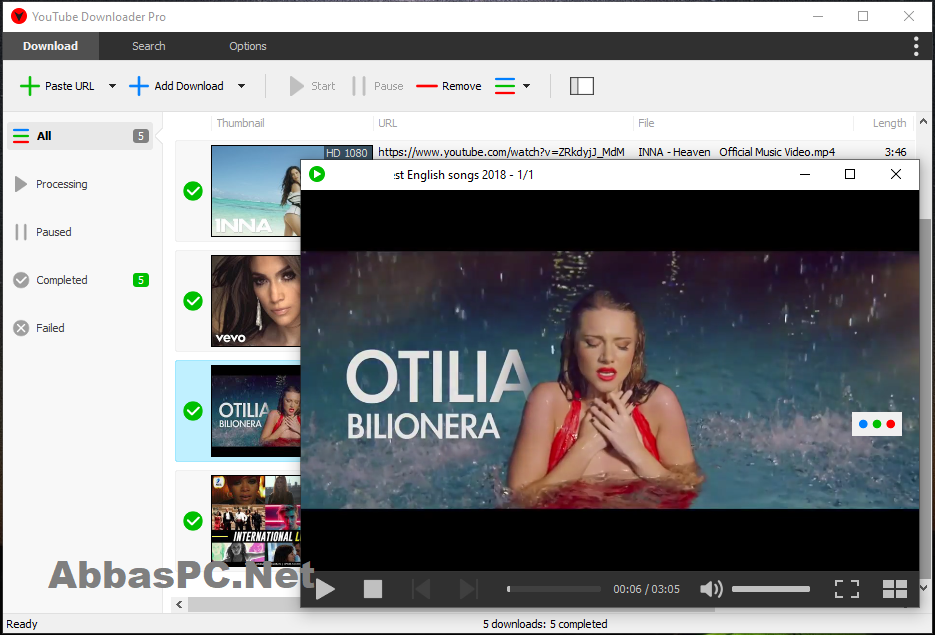The width and height of the screenshot is (935, 635).
Task: Expand the dropdown arrow beside colored list icon
Action: 527,86
